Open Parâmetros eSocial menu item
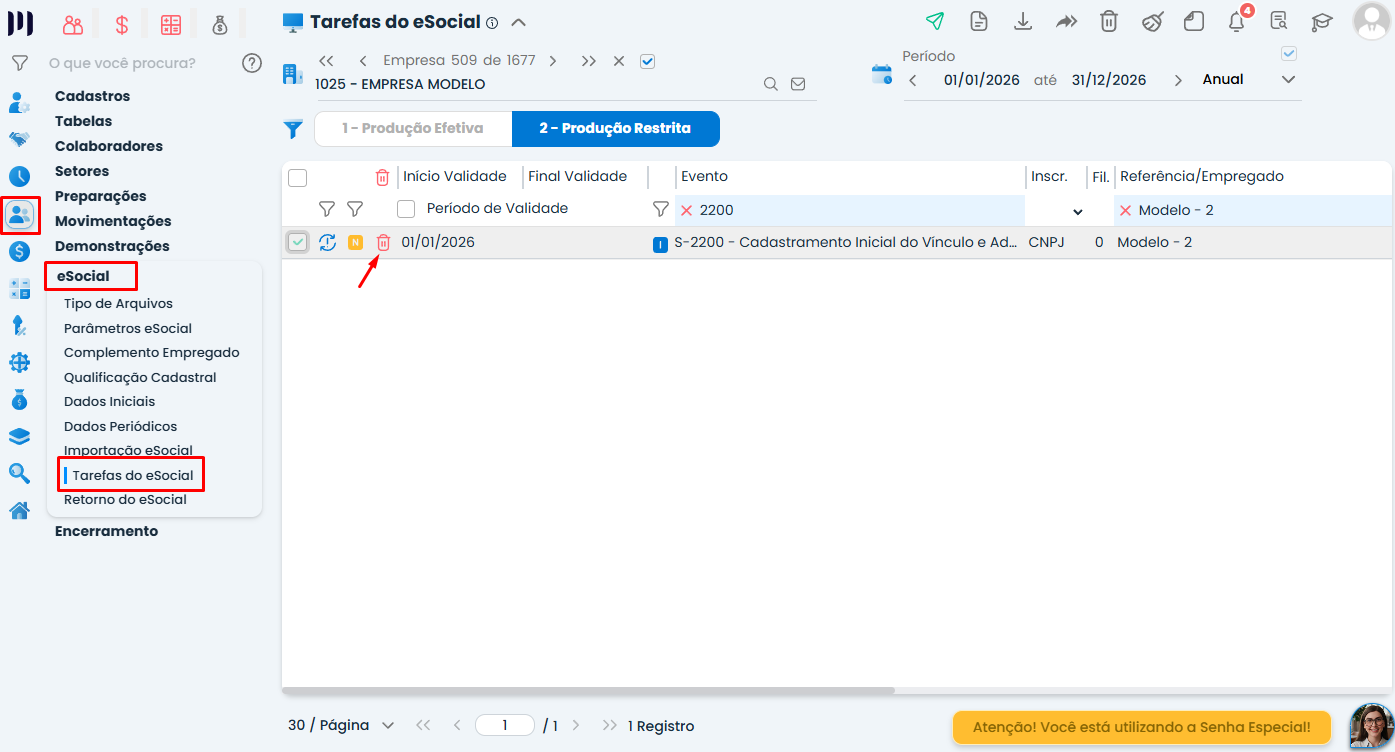Image resolution: width=1395 pixels, height=752 pixels. pyautogui.click(x=128, y=328)
